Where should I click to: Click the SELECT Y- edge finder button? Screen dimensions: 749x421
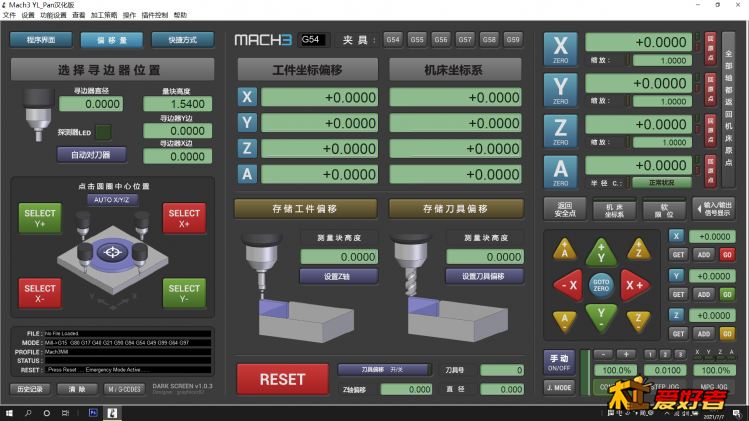184,293
